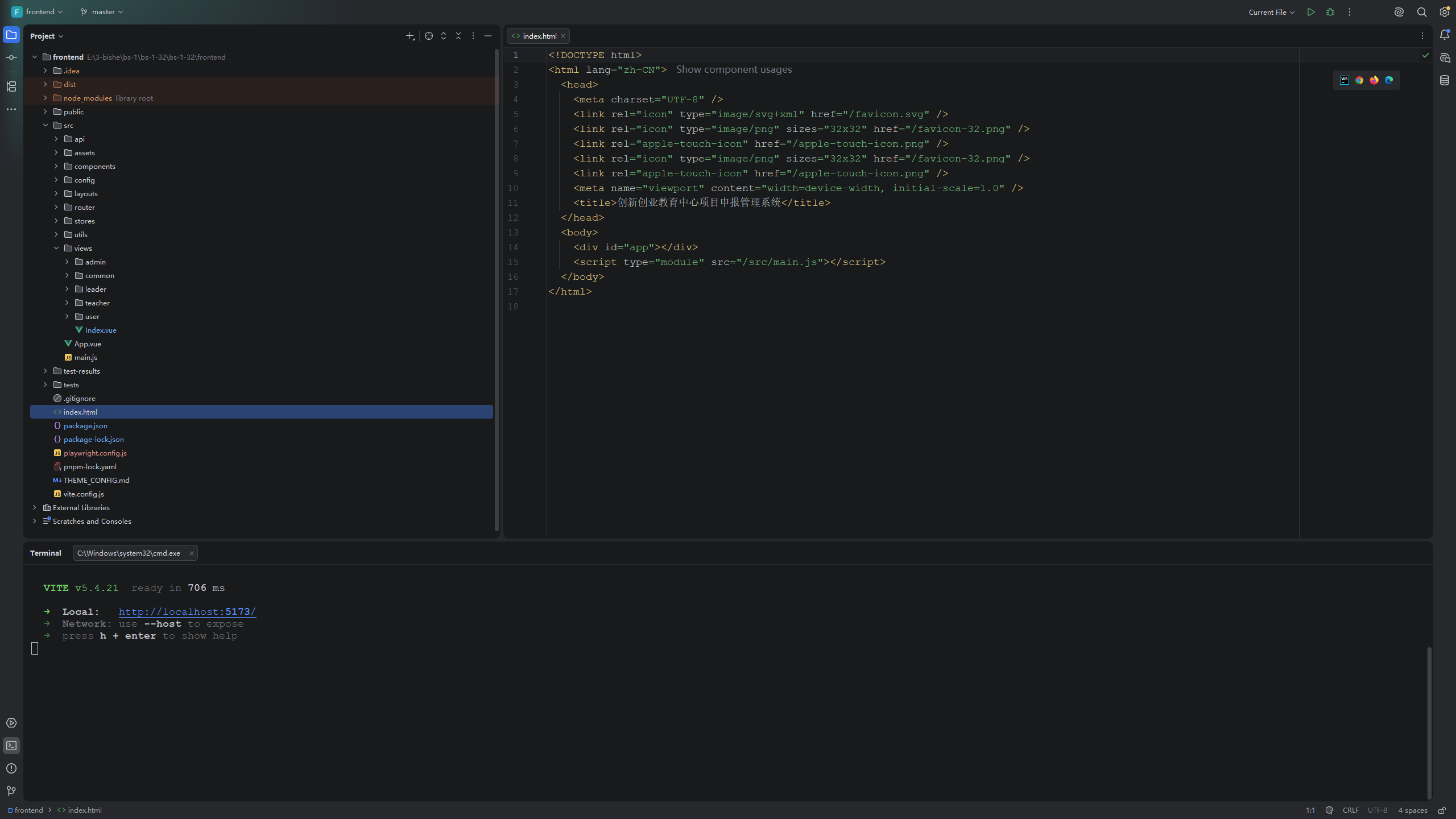Open the Database tool window

(1445, 80)
